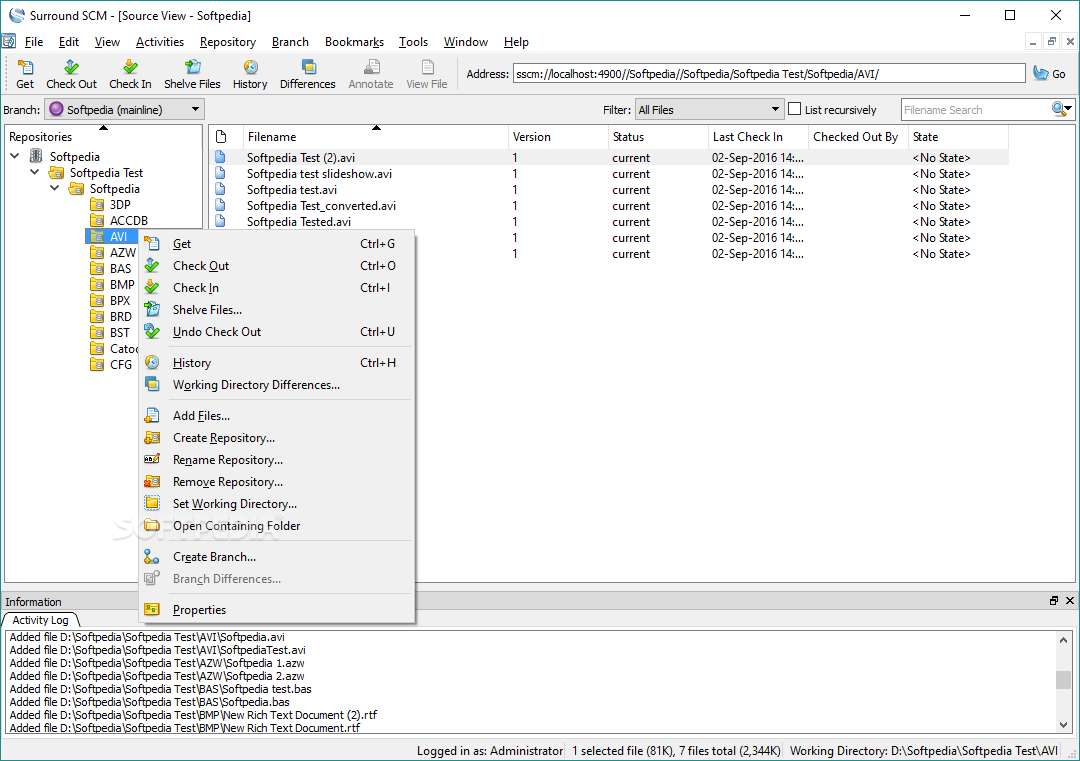Image resolution: width=1080 pixels, height=761 pixels.
Task: Sort by the Status column header
Action: [x=658, y=136]
